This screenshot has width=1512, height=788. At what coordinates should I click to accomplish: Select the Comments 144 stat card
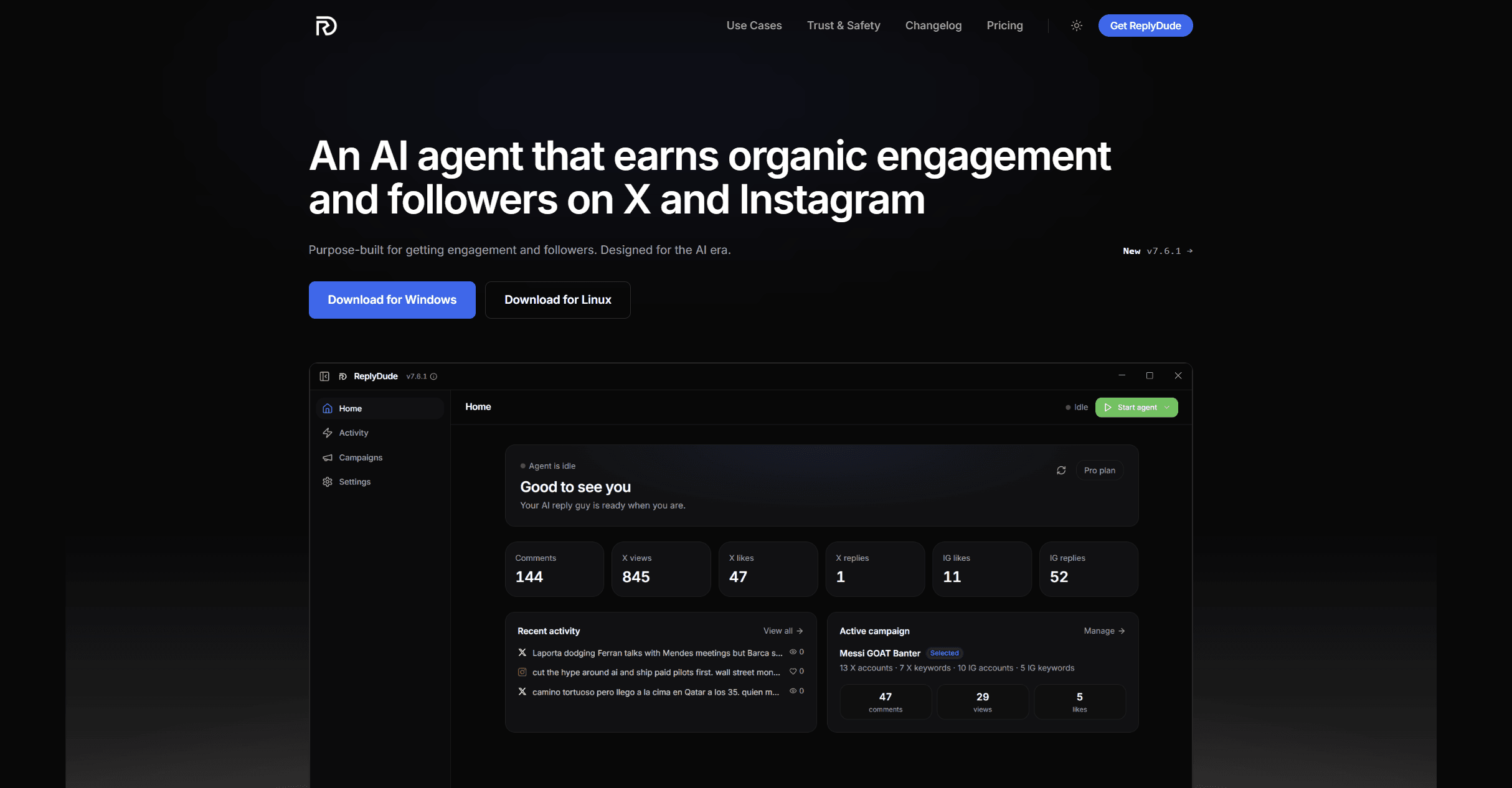click(x=554, y=569)
